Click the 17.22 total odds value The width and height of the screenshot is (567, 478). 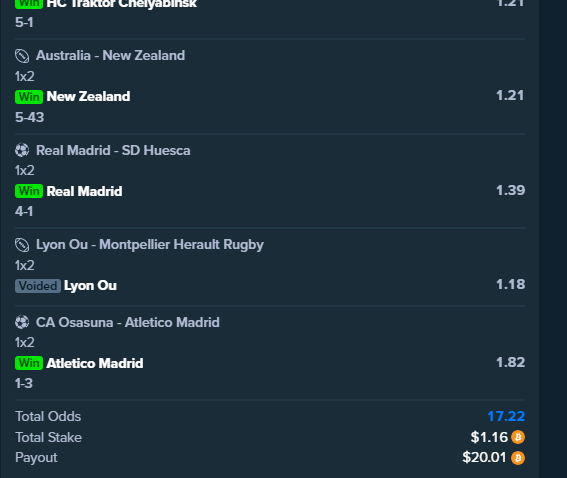coord(506,416)
